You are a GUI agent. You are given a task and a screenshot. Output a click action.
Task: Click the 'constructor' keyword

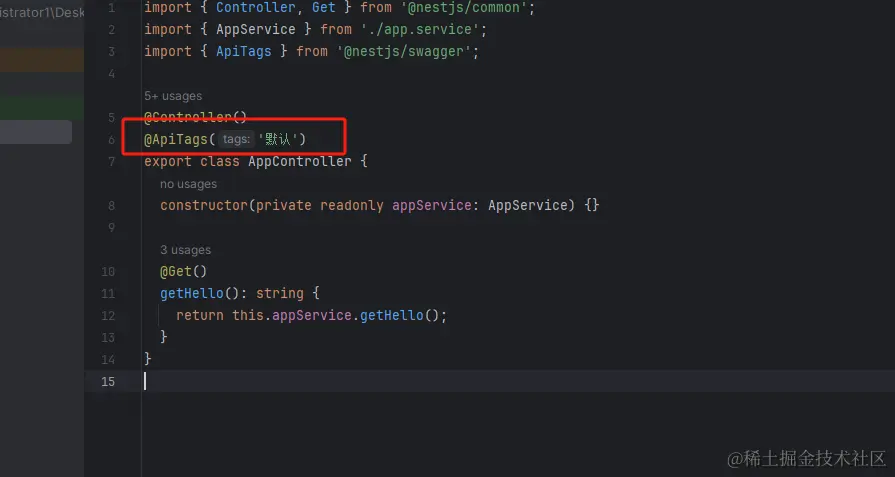click(204, 205)
